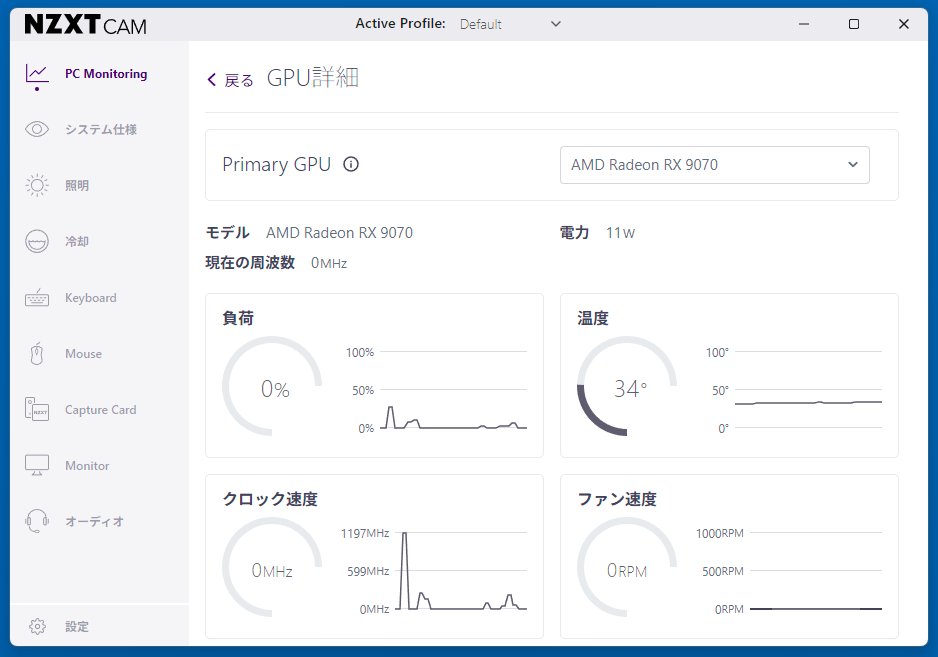
Task: Click the back chevron arrow
Action: tap(211, 80)
